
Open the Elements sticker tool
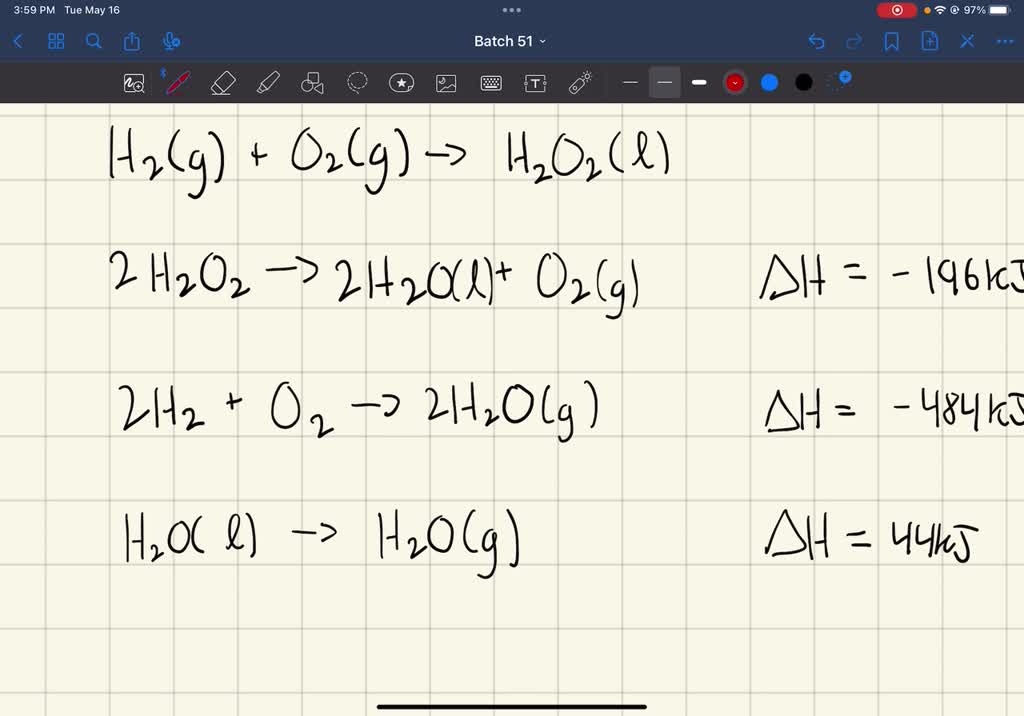[401, 82]
